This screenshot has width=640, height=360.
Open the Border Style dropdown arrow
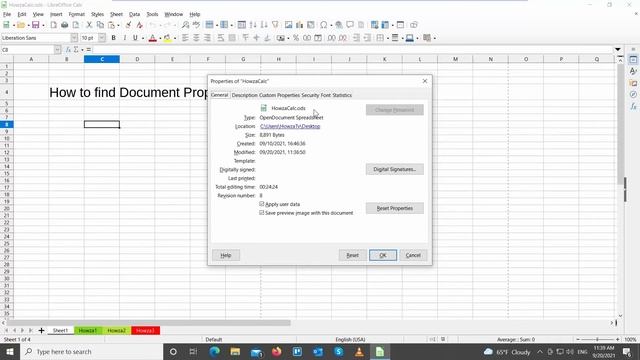point(402,38)
